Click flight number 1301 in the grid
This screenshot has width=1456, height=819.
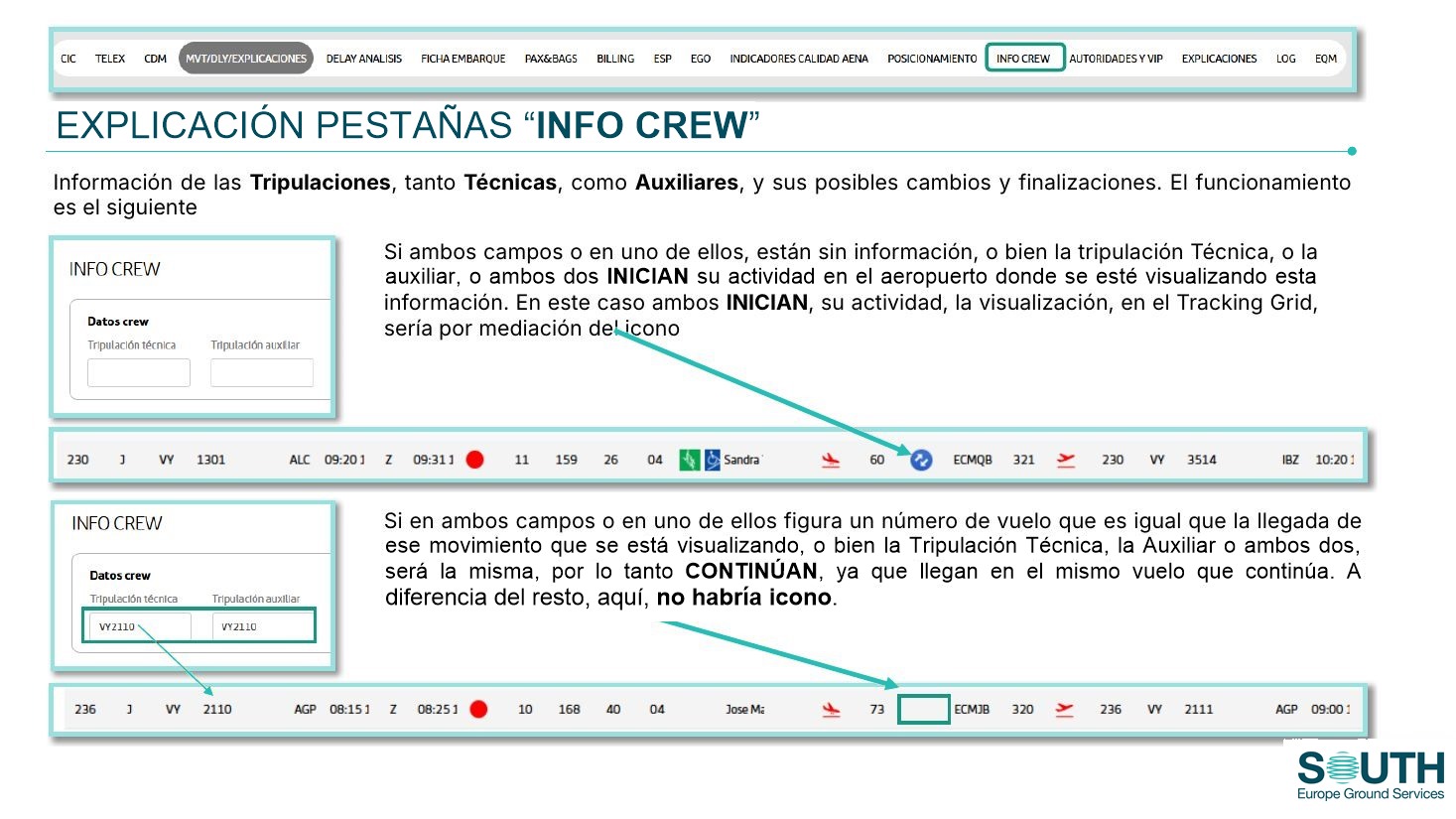tap(210, 460)
